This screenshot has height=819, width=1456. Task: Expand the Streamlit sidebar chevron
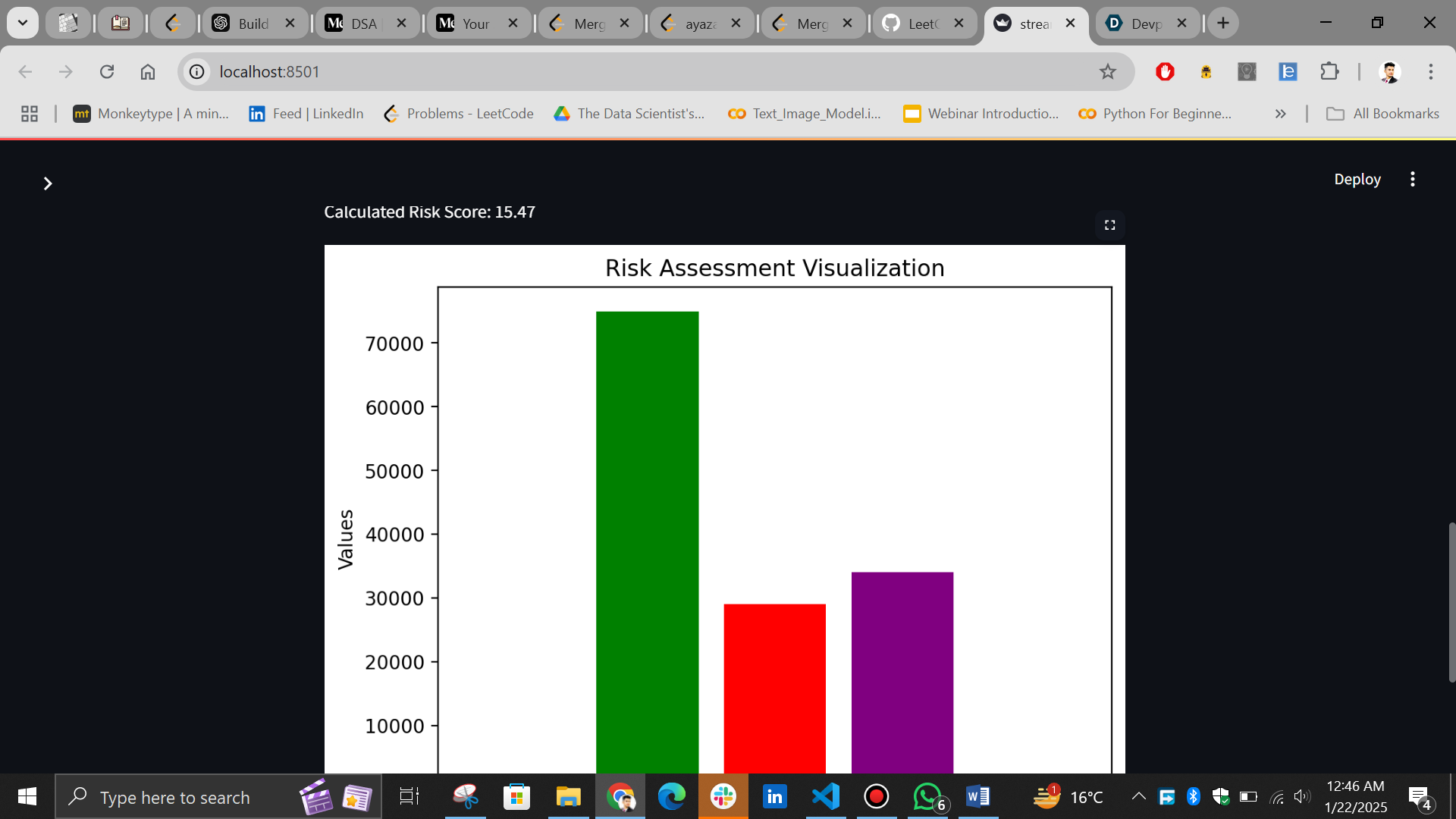coord(47,184)
